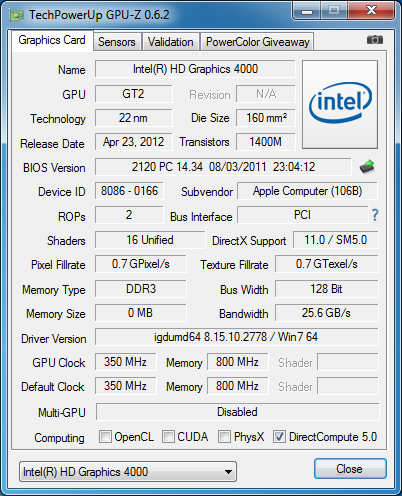Click the Driver Version igdumd64 field
Screen dimensions: 402x496
pyautogui.click(x=237, y=337)
